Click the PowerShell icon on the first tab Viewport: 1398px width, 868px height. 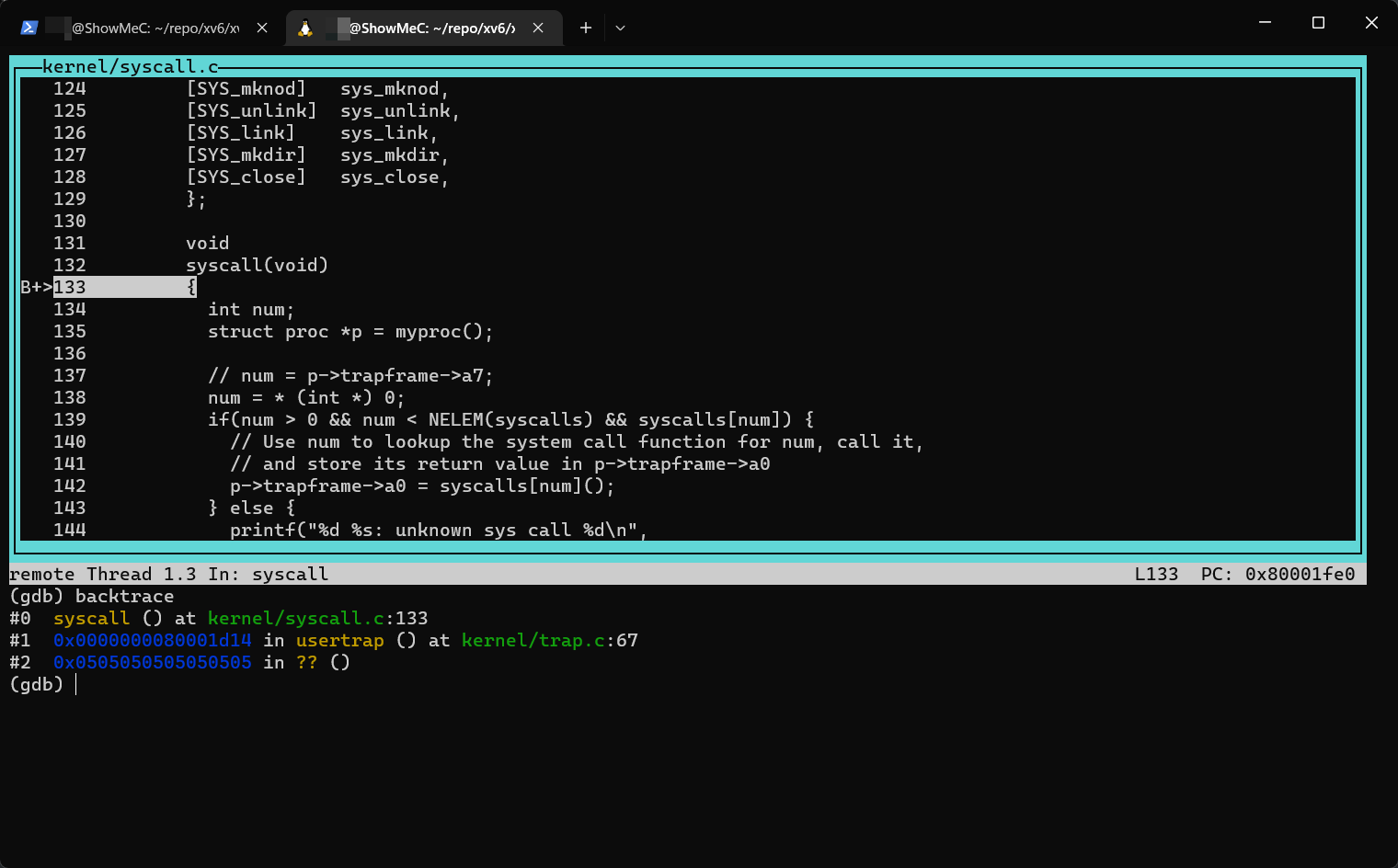(29, 28)
